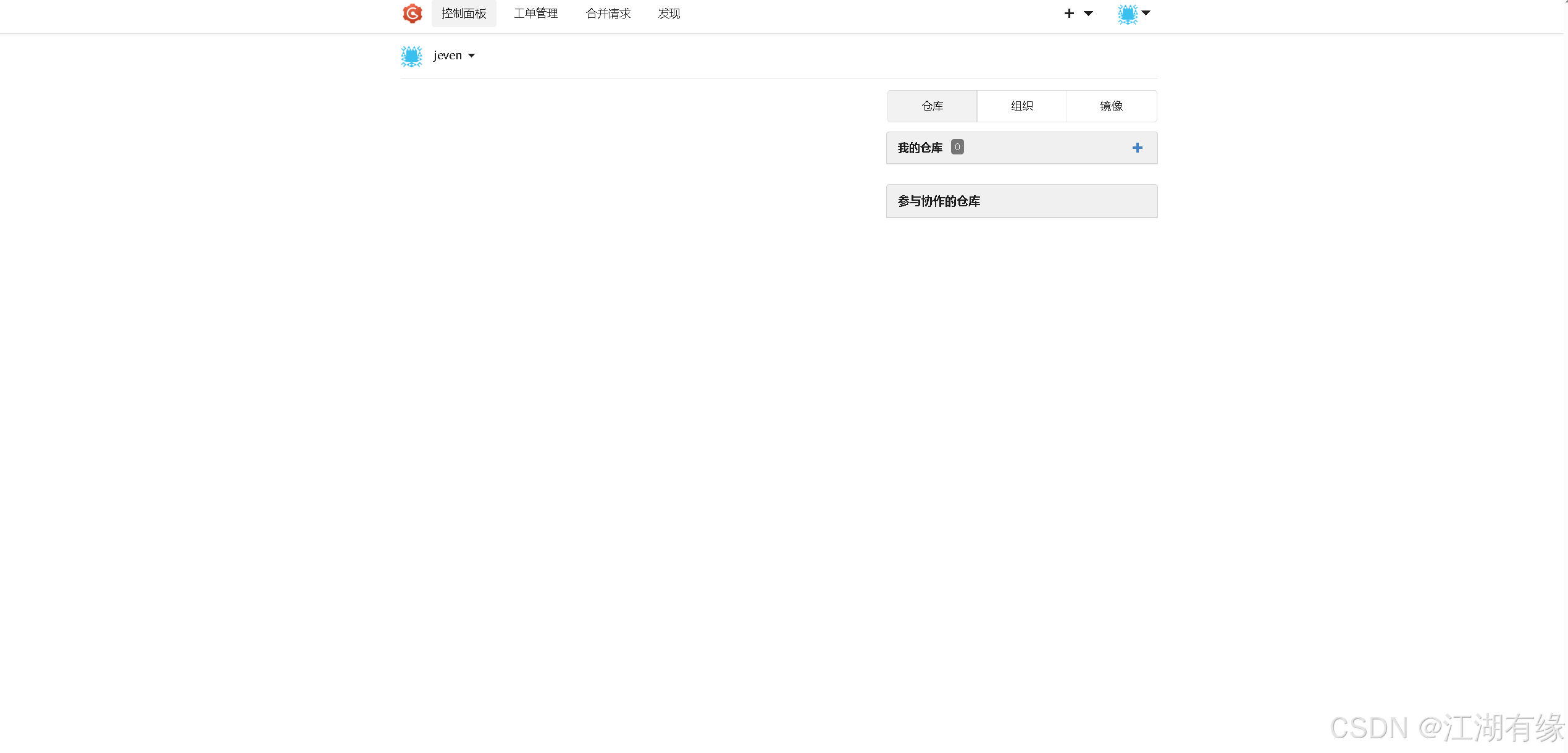This screenshot has height=753, width=1568.
Task: Click the jeven username link
Action: tap(447, 55)
